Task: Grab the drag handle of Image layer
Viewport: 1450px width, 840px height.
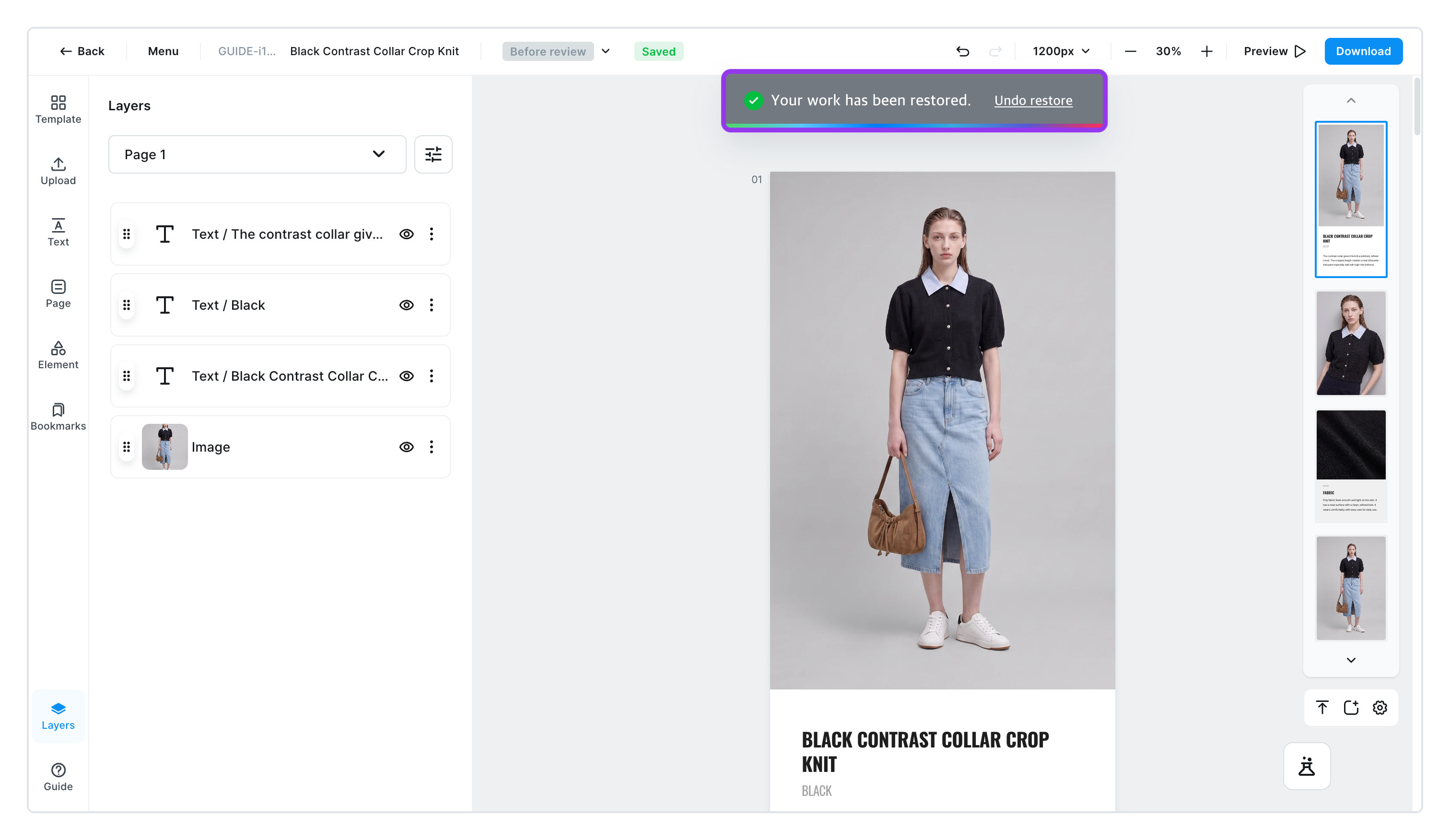Action: [127, 447]
